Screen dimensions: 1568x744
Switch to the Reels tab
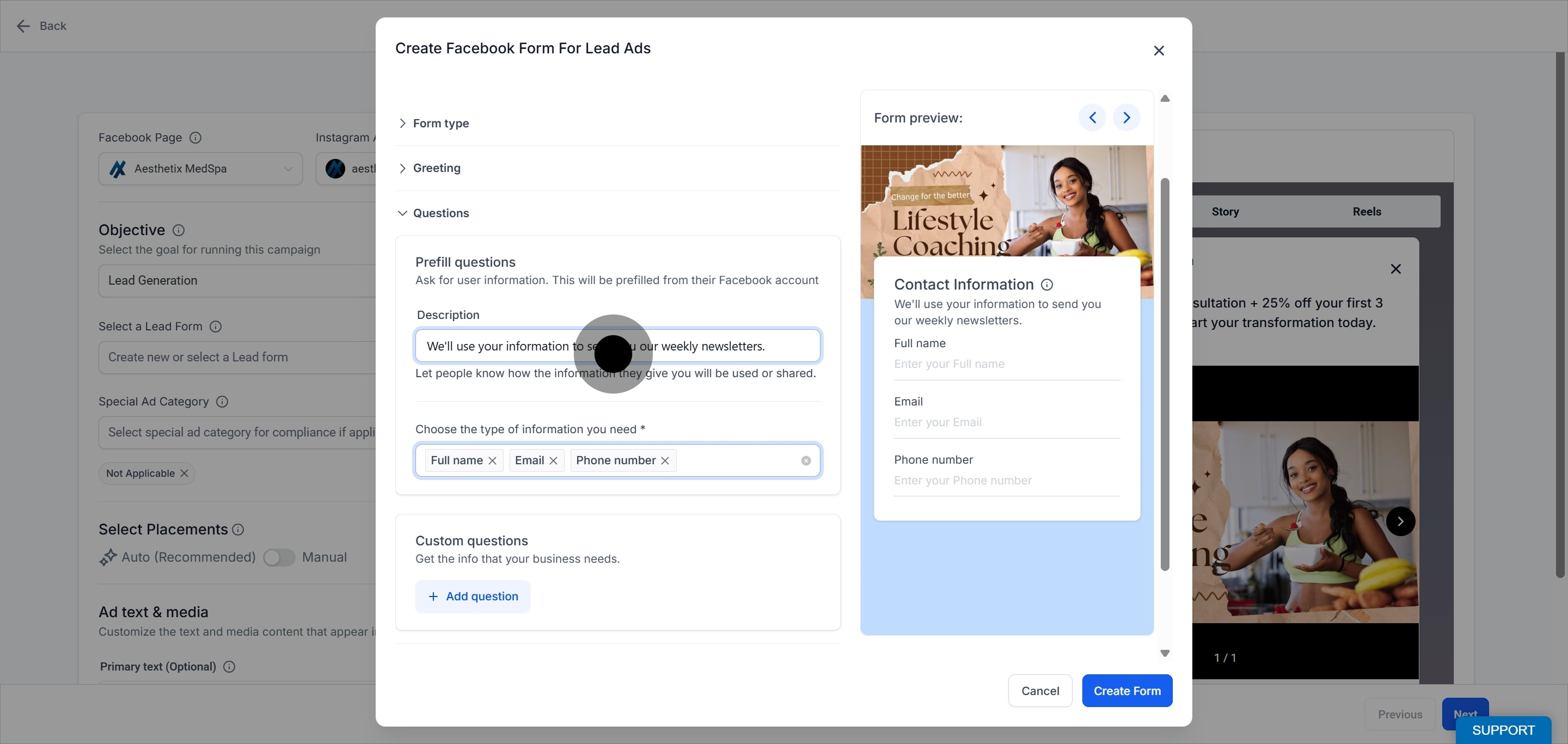pyautogui.click(x=1367, y=212)
